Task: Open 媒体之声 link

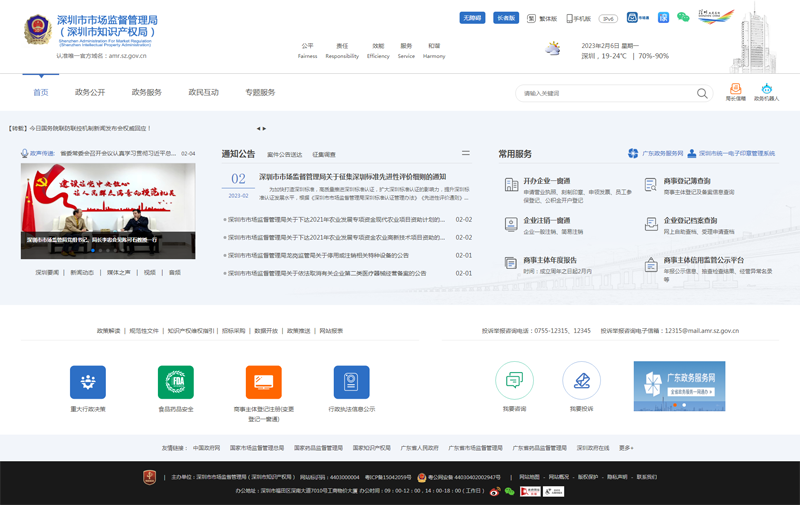Action: (119, 272)
